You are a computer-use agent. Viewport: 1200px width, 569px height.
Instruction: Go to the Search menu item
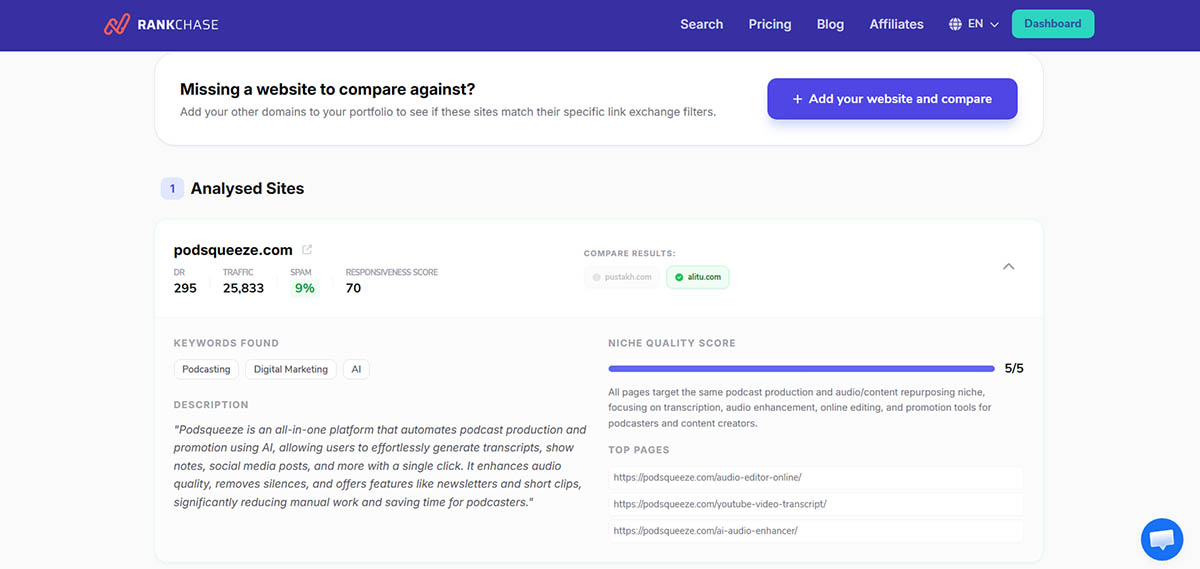point(701,24)
